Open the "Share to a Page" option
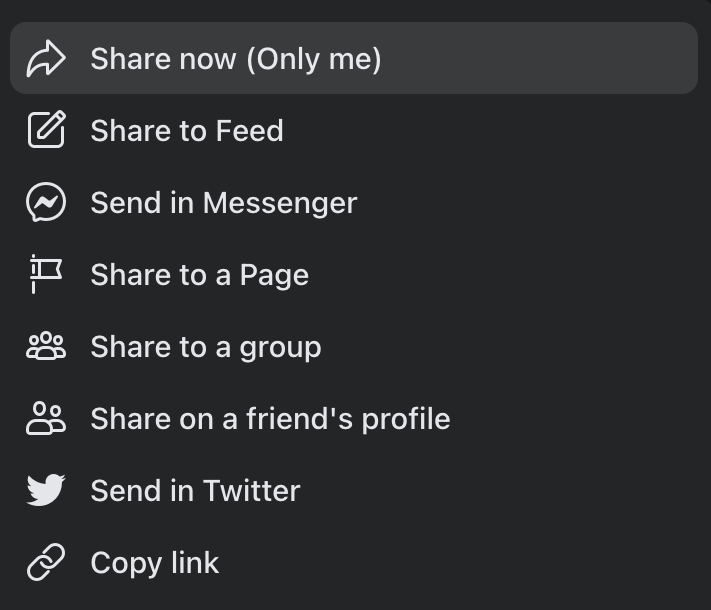Viewport: 711px width, 610px height. (x=199, y=275)
